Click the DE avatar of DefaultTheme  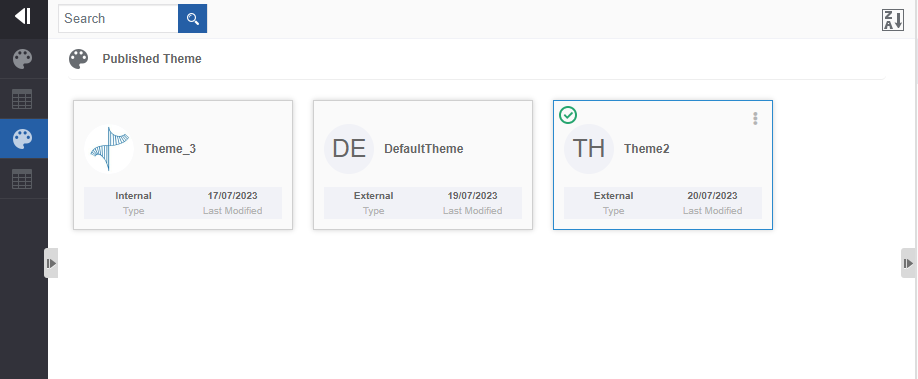(349, 149)
